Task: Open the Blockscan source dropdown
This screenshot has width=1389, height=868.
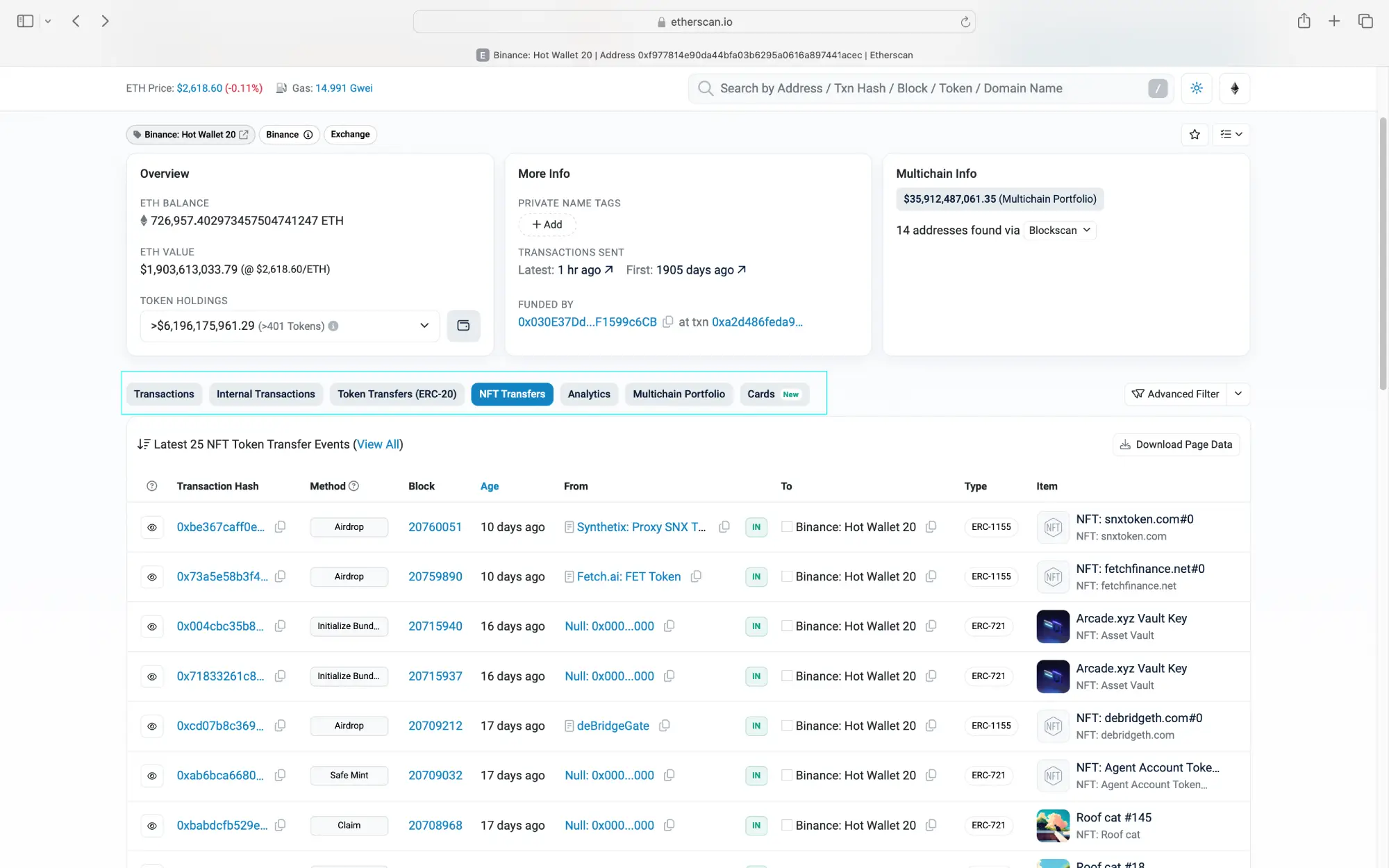Action: (1060, 231)
